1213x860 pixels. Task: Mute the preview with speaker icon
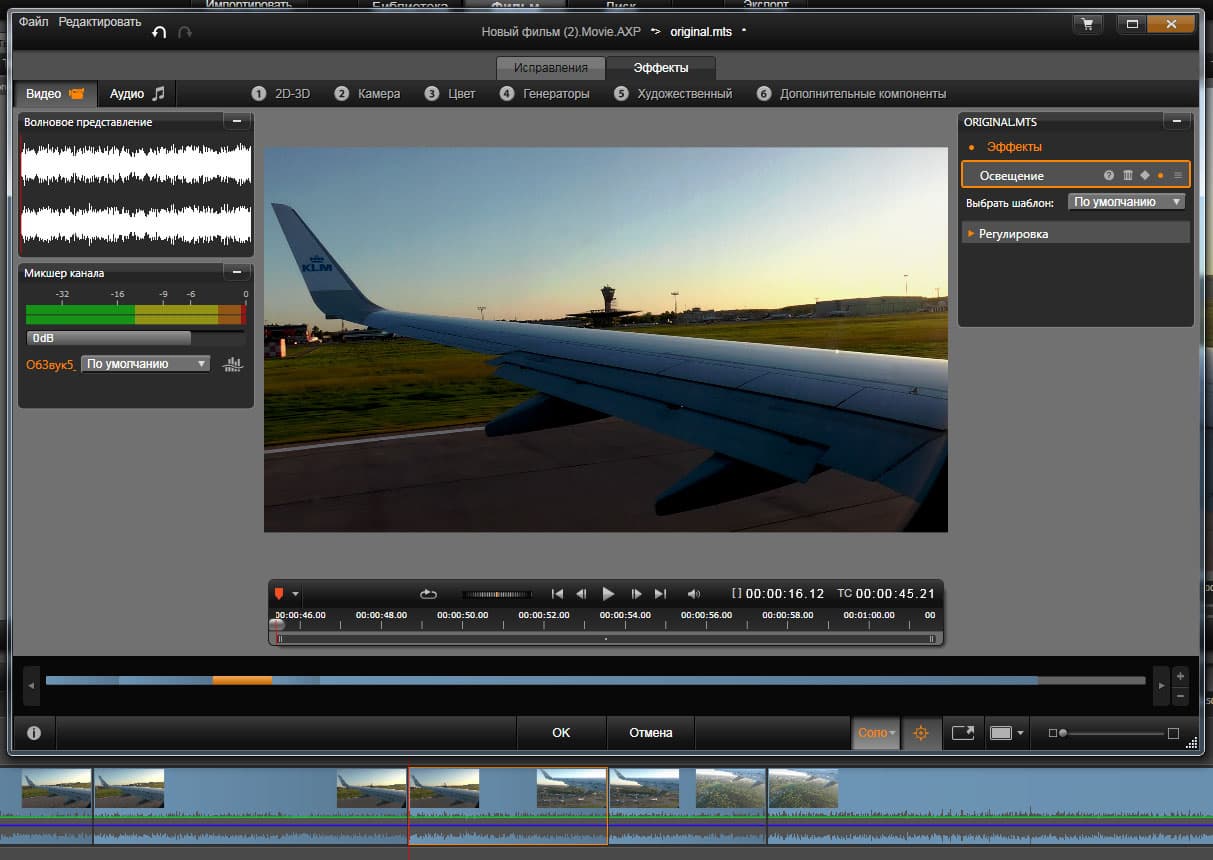click(x=695, y=594)
